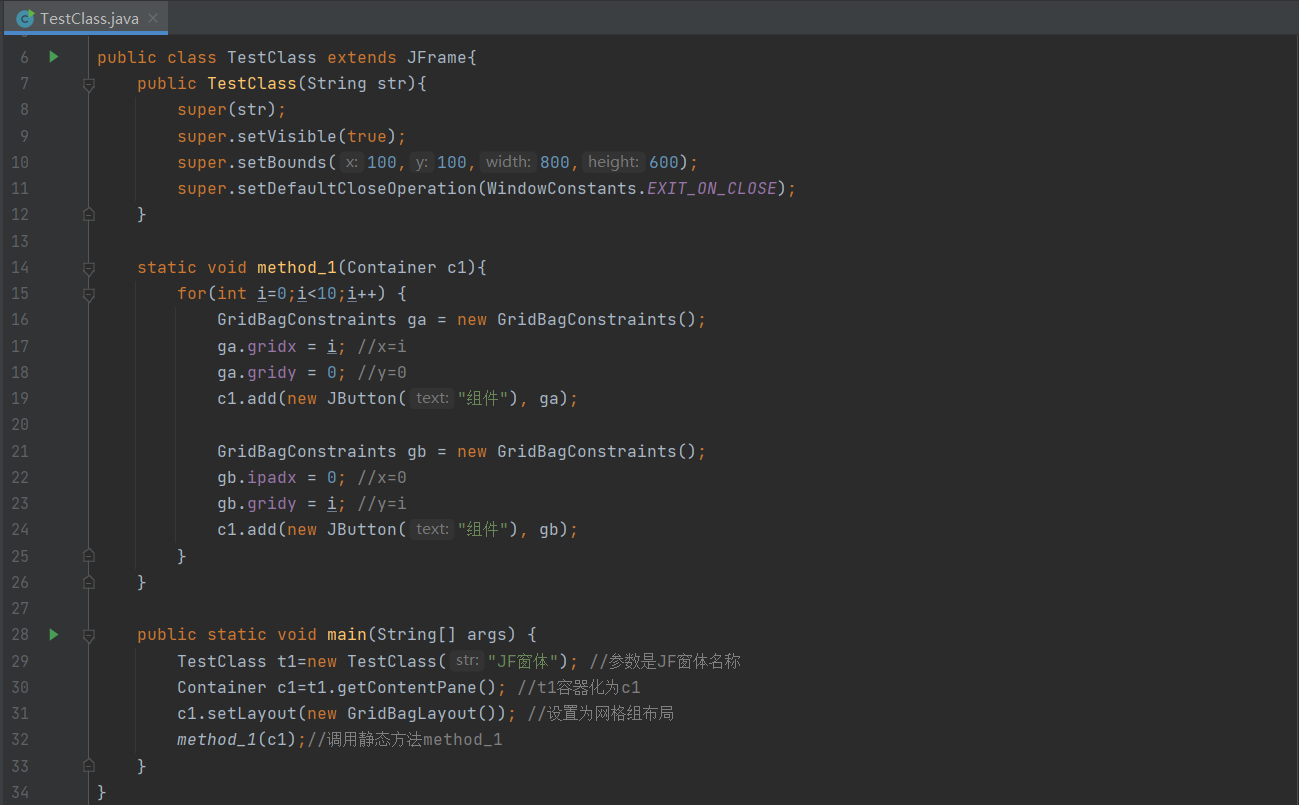Image resolution: width=1299 pixels, height=805 pixels.
Task: Click the comment "//t1容器化为c1"
Action: tap(579, 687)
